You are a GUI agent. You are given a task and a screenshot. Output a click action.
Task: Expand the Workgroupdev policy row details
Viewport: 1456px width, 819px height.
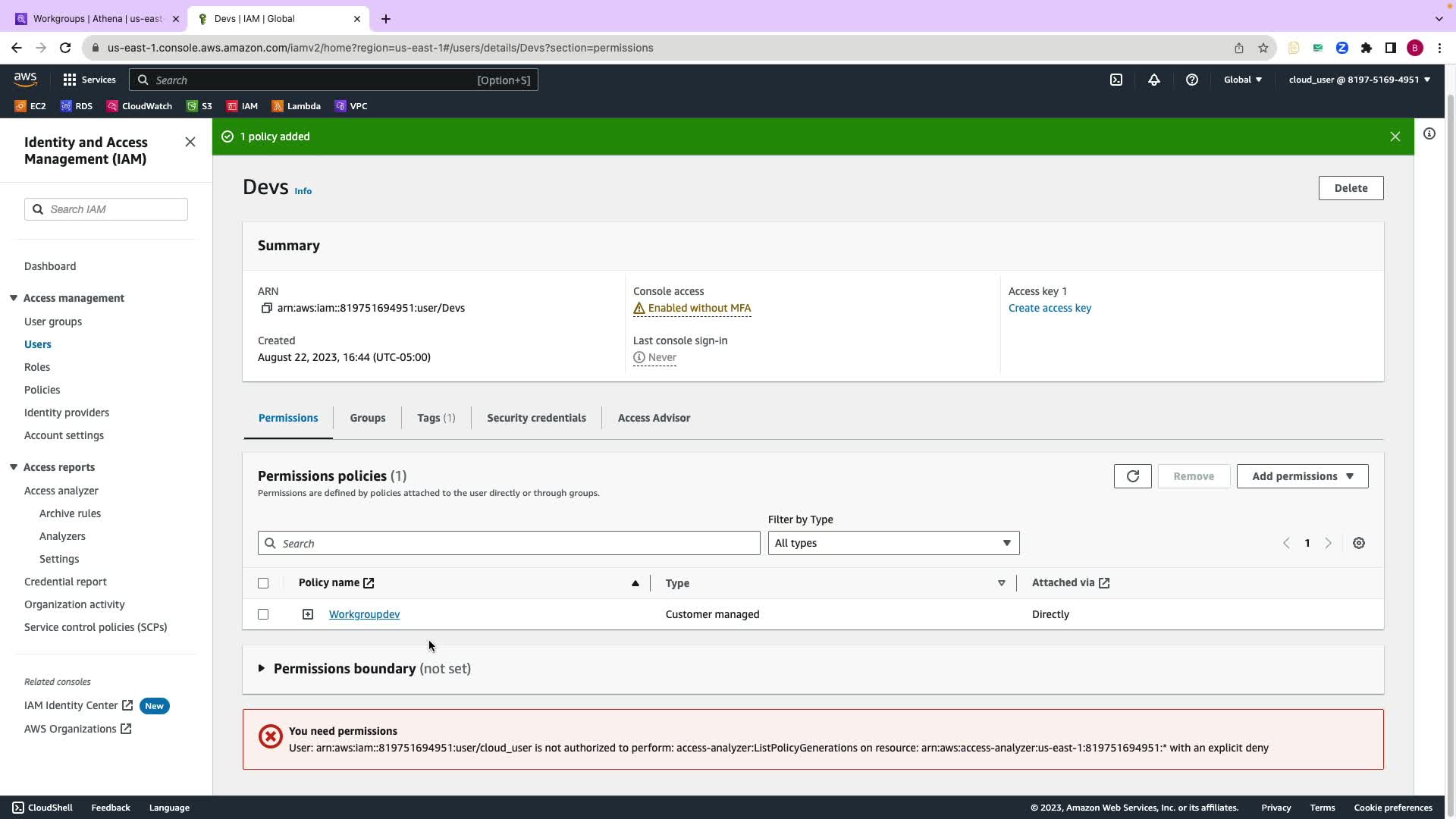[x=308, y=614]
